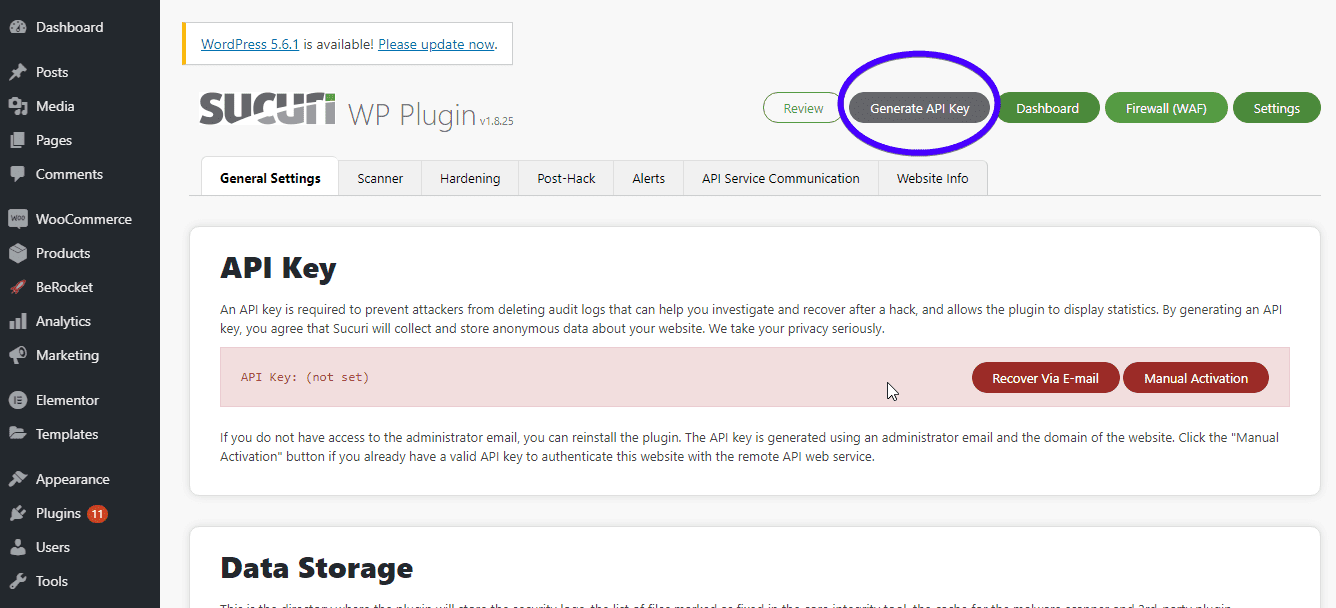
Task: Select the General Settings tab
Action: tap(270, 178)
